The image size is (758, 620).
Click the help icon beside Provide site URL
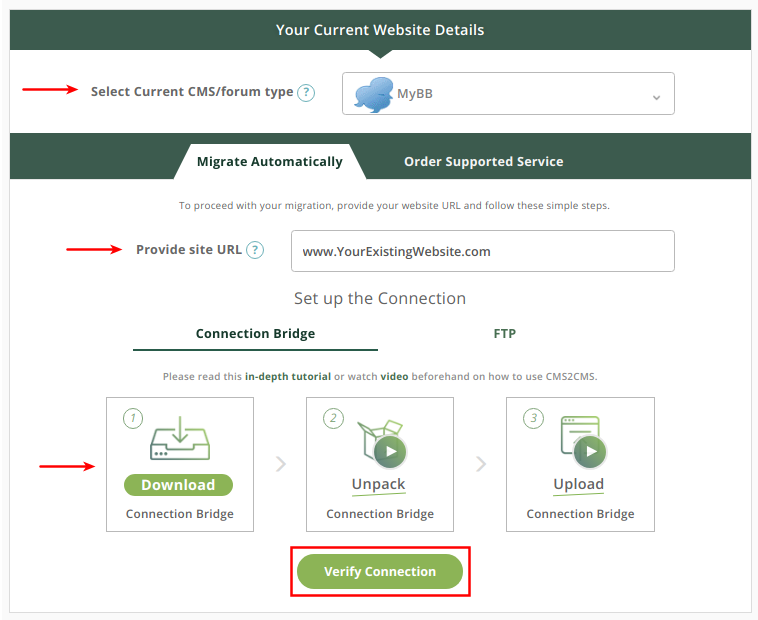click(255, 250)
